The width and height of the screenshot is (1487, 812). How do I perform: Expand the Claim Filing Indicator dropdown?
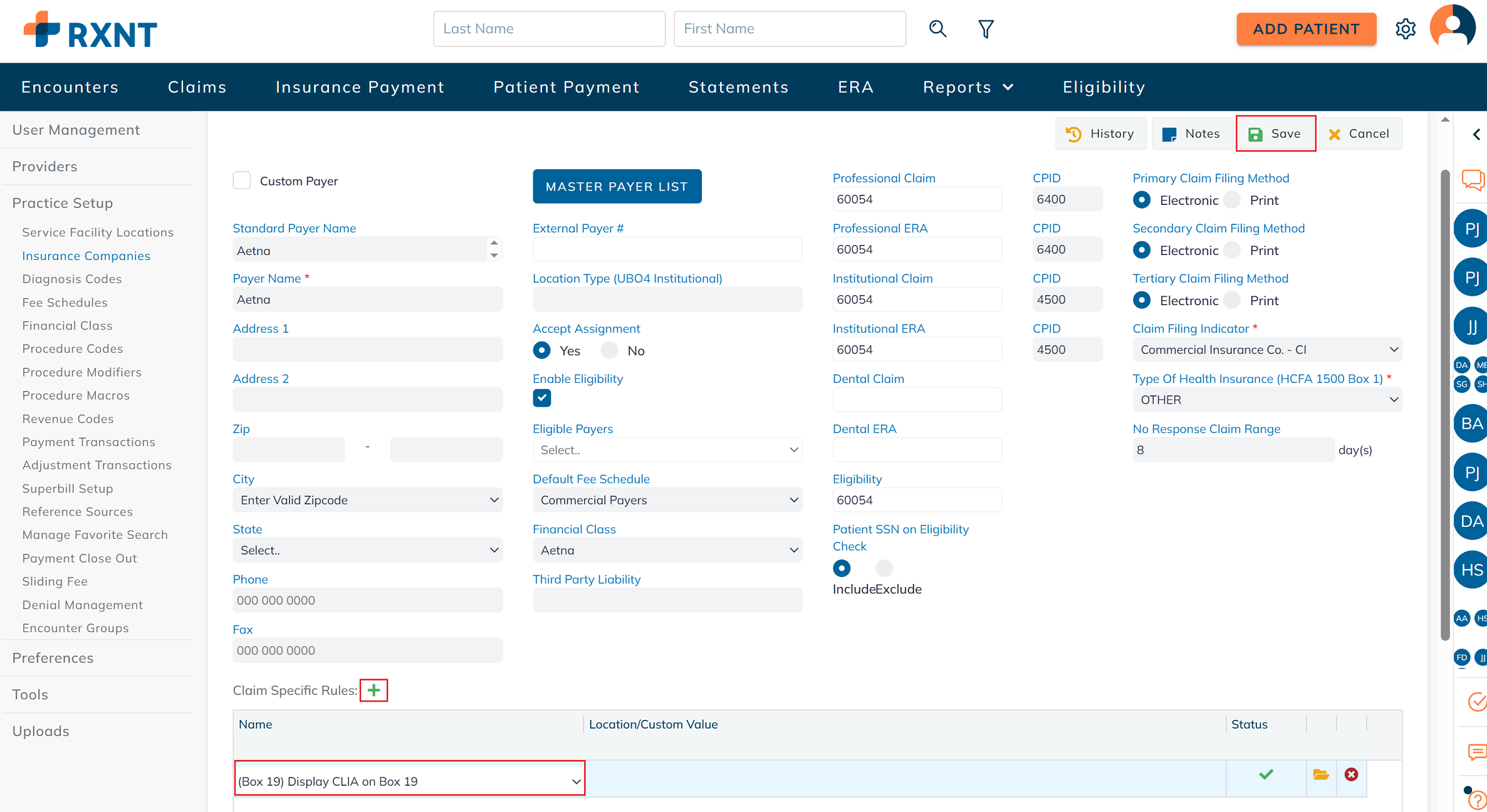coord(1266,350)
